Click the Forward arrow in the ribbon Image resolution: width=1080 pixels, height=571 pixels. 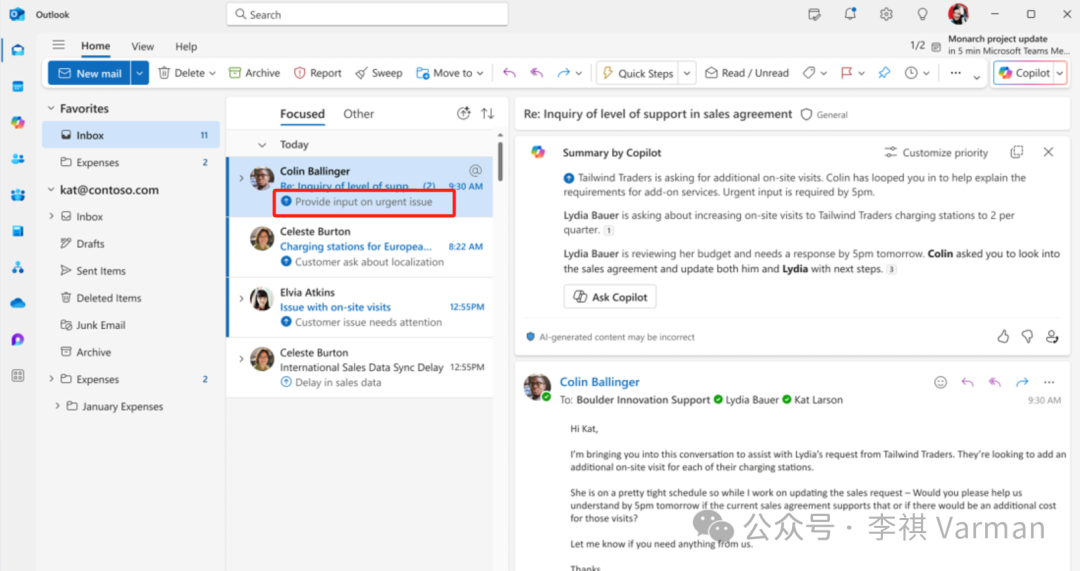click(563, 73)
